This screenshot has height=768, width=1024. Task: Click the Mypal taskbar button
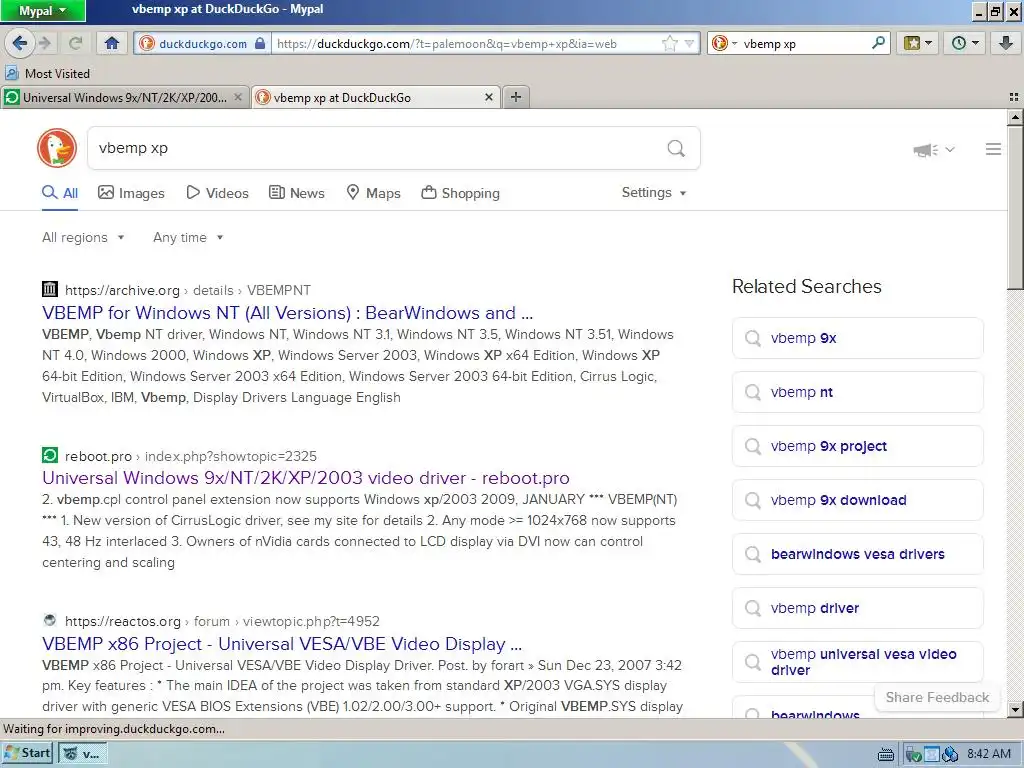pos(82,754)
